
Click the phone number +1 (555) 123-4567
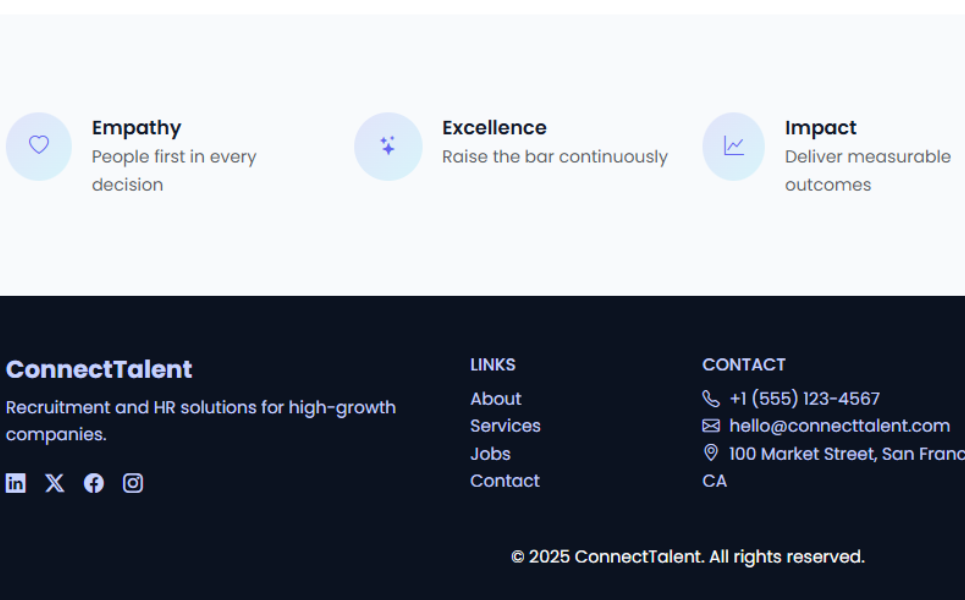[x=804, y=399]
